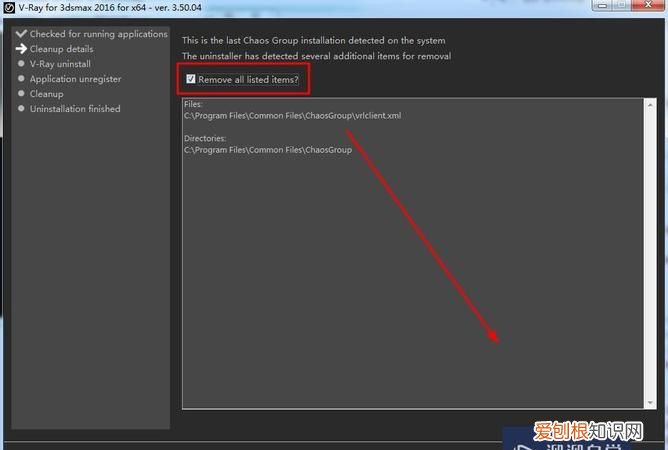Click the V-Ray logo in title bar
Screen dimensions: 668x450
click(x=9, y=9)
